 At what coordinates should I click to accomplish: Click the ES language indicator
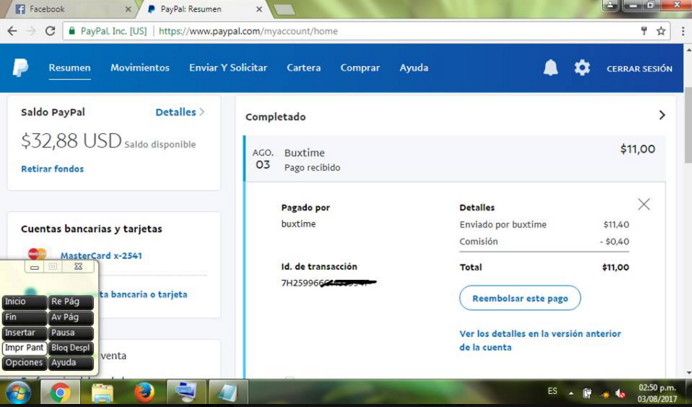(x=552, y=391)
